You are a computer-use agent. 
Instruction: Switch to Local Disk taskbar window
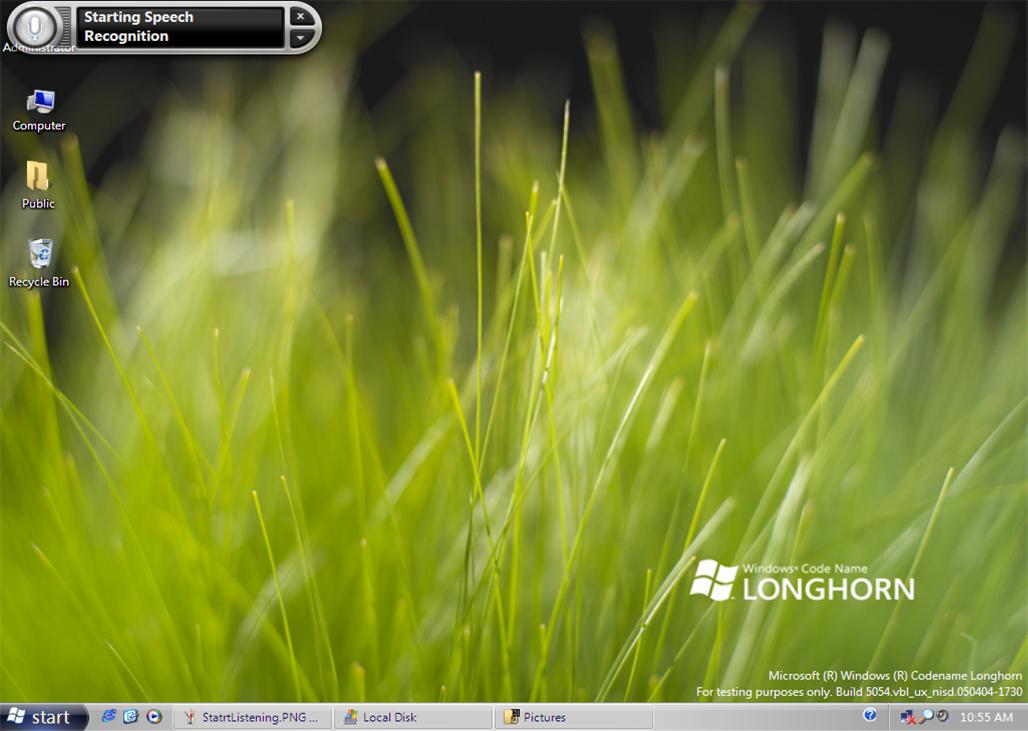[x=413, y=717]
